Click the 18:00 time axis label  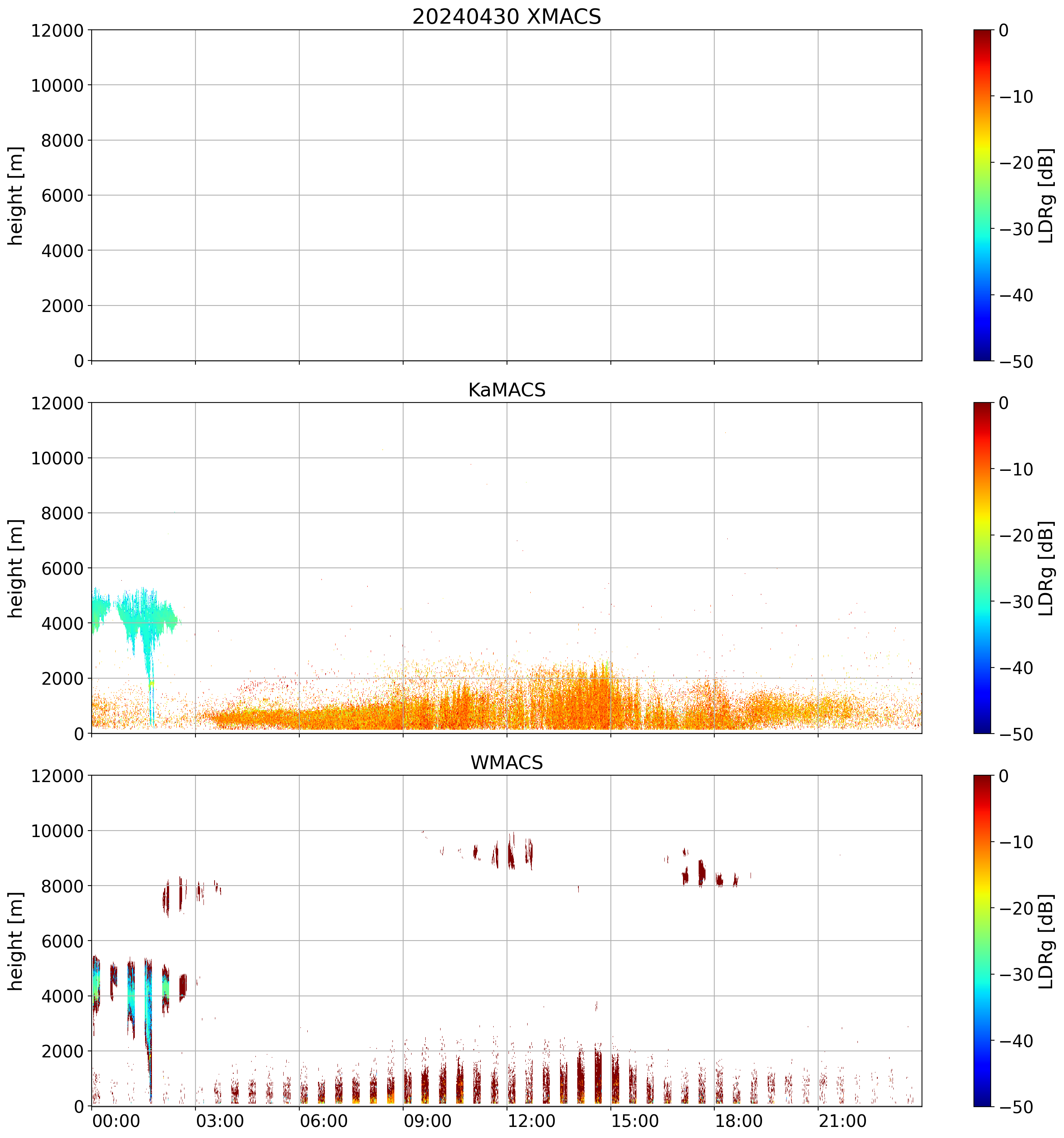pyautogui.click(x=738, y=1121)
